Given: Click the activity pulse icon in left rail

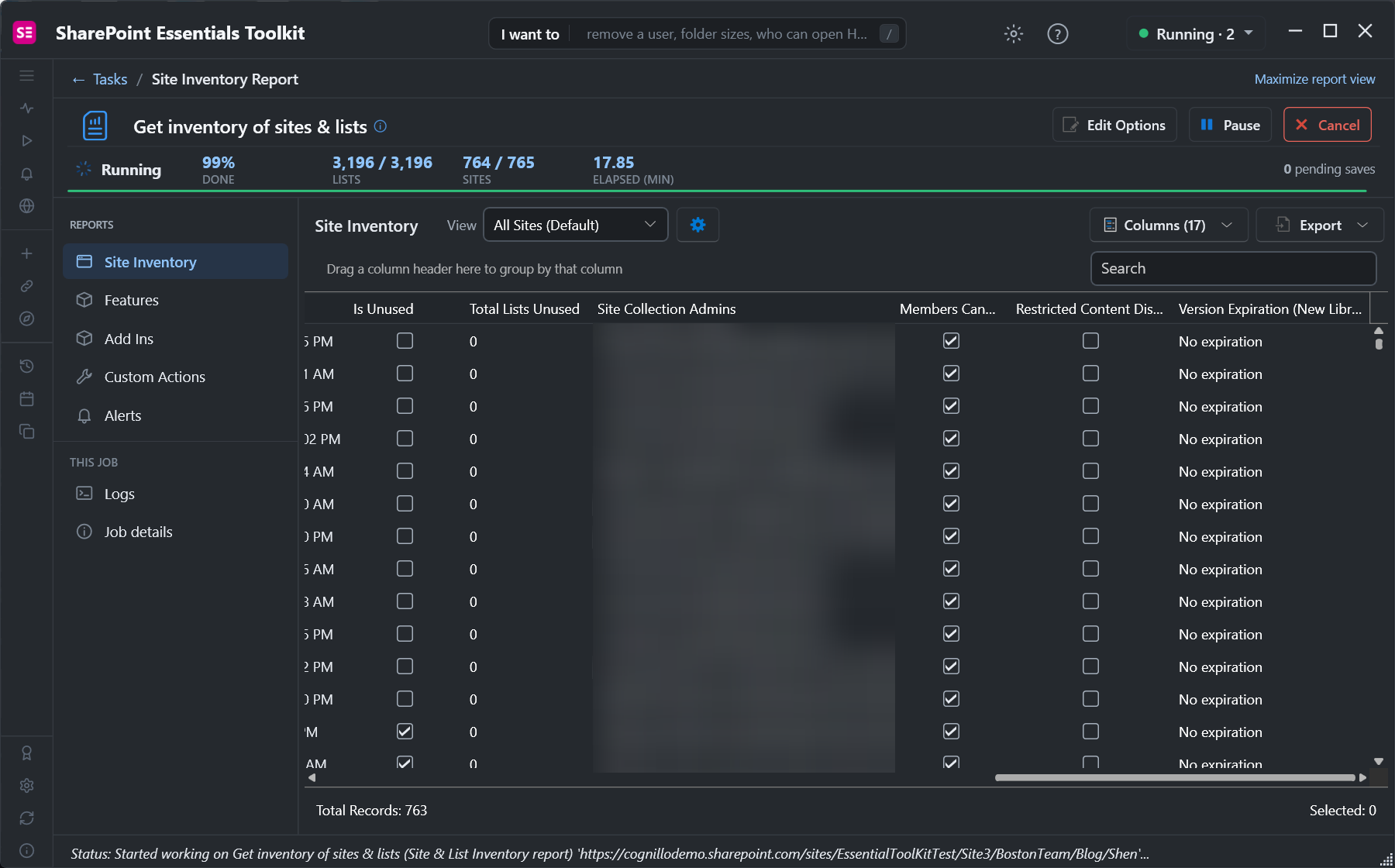Looking at the screenshot, I should [x=26, y=108].
